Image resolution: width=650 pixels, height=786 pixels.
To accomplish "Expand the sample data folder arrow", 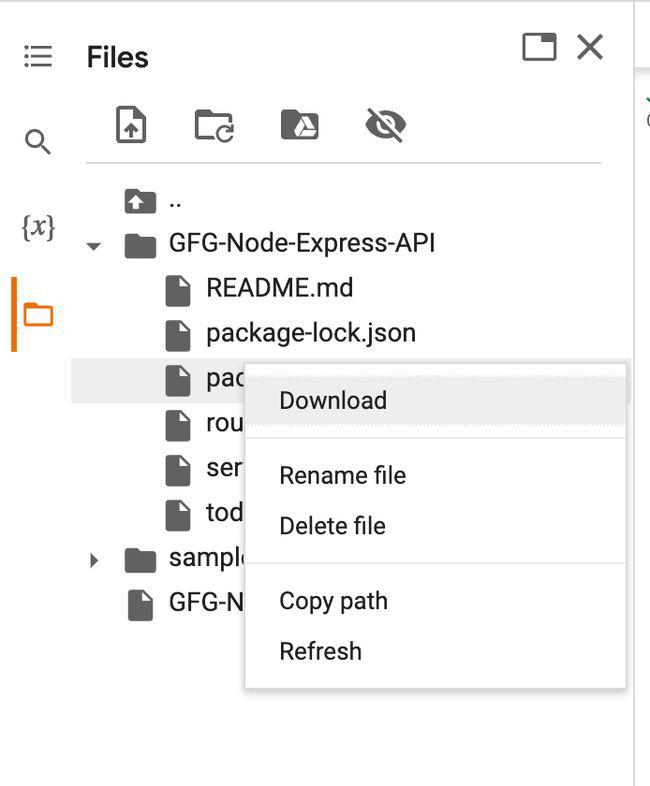I will coord(94,560).
